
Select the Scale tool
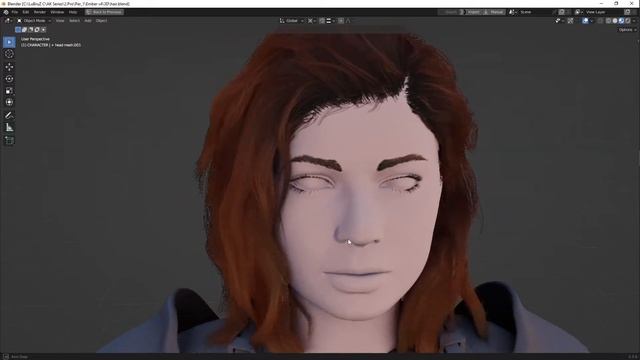9,91
